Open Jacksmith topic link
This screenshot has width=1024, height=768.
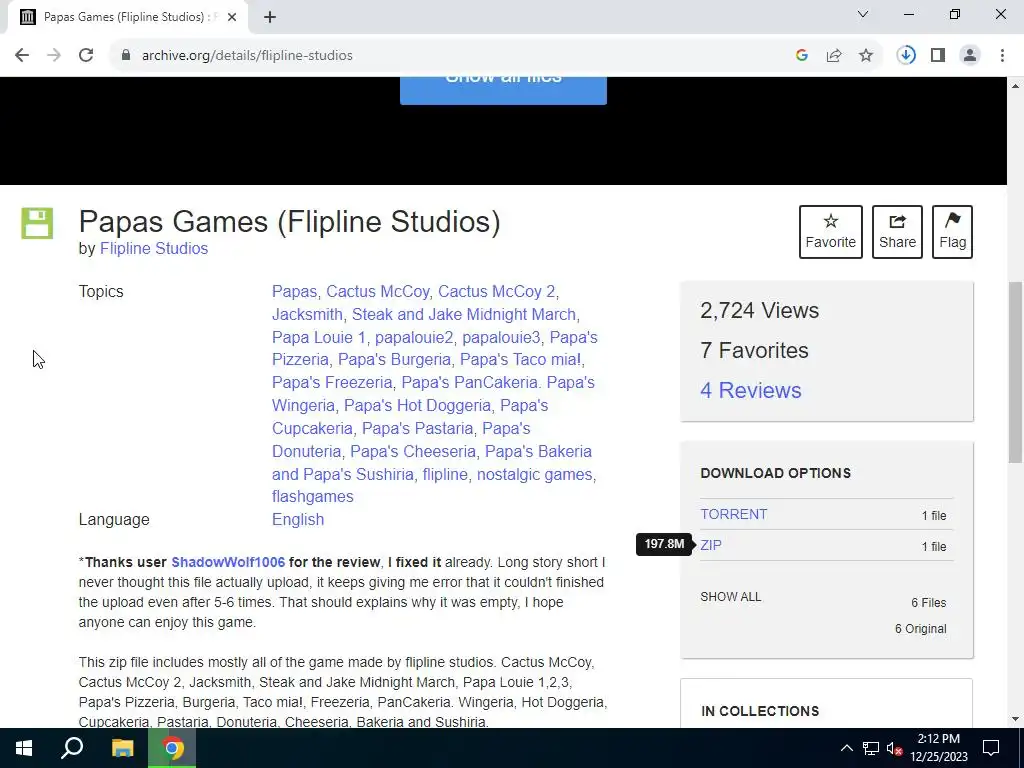click(307, 314)
